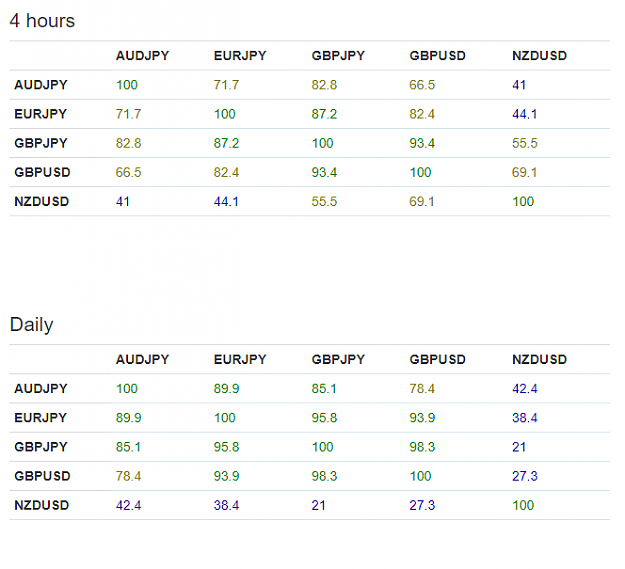
Task: Click 55.5 in 4 hours GBPJPY row
Action: coord(525,143)
